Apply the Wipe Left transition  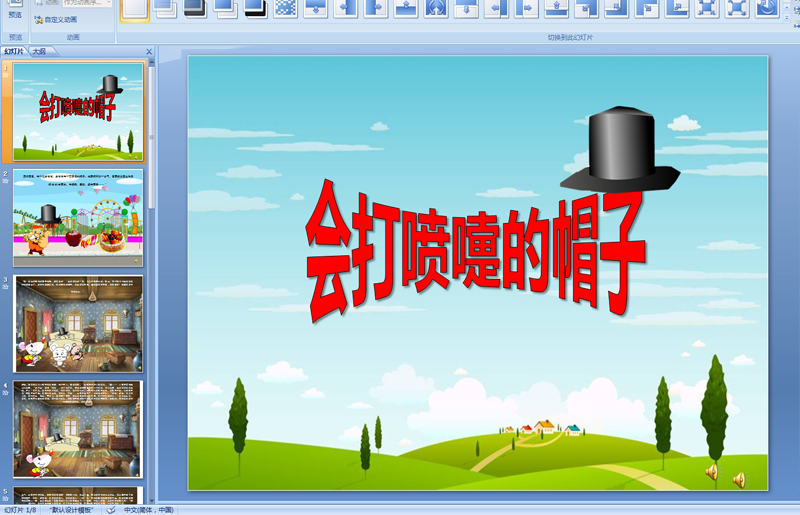coord(346,8)
